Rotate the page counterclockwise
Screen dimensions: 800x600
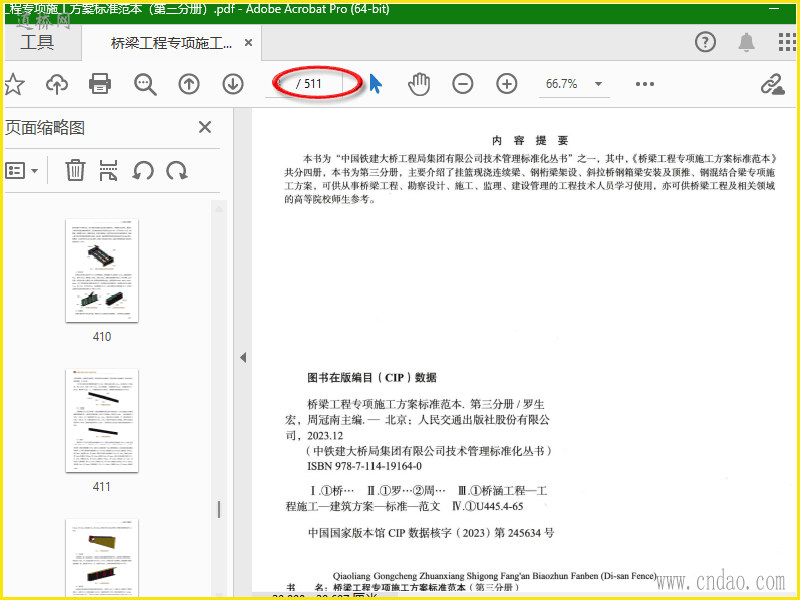pyautogui.click(x=143, y=170)
